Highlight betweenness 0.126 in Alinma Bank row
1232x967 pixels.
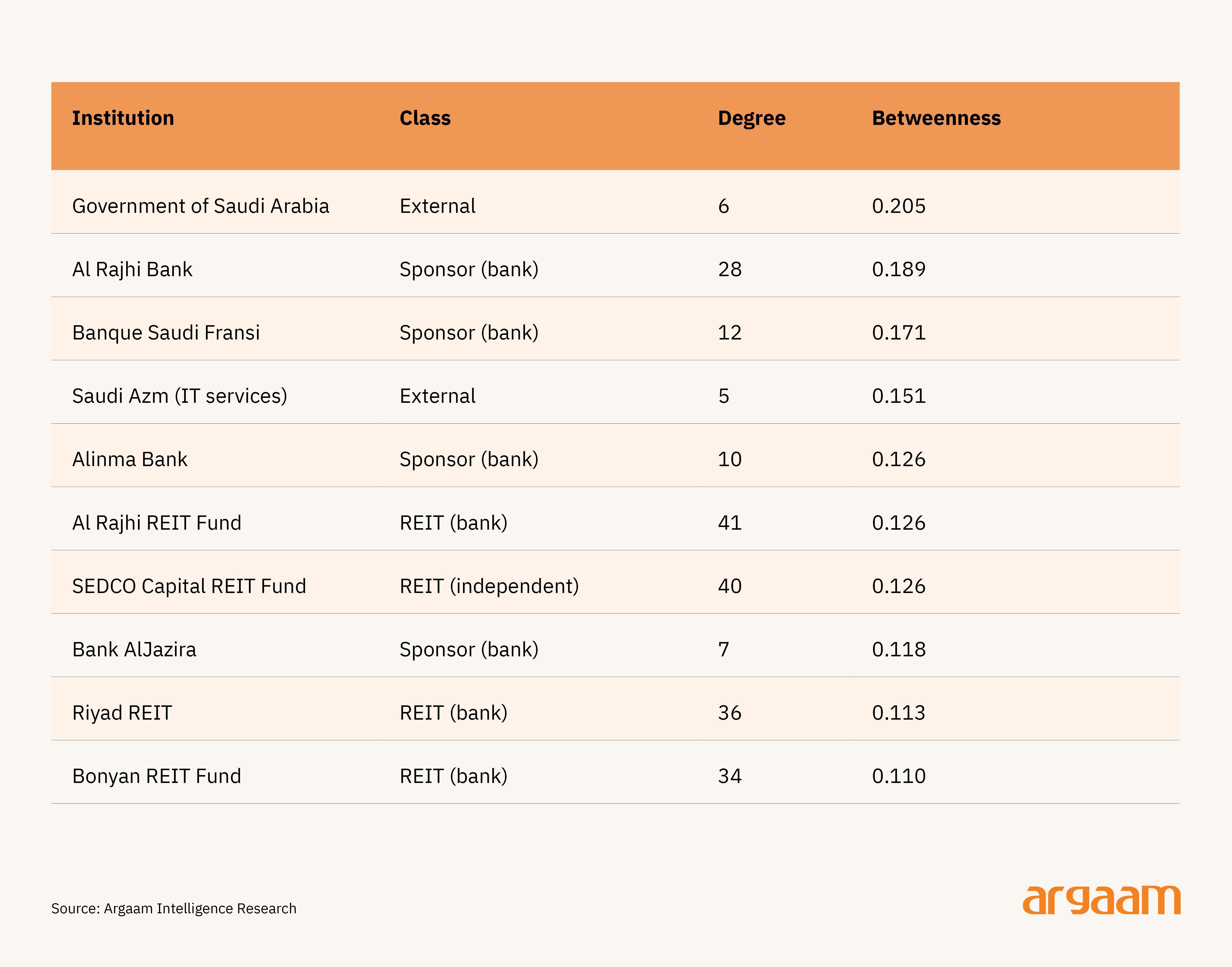899,460
